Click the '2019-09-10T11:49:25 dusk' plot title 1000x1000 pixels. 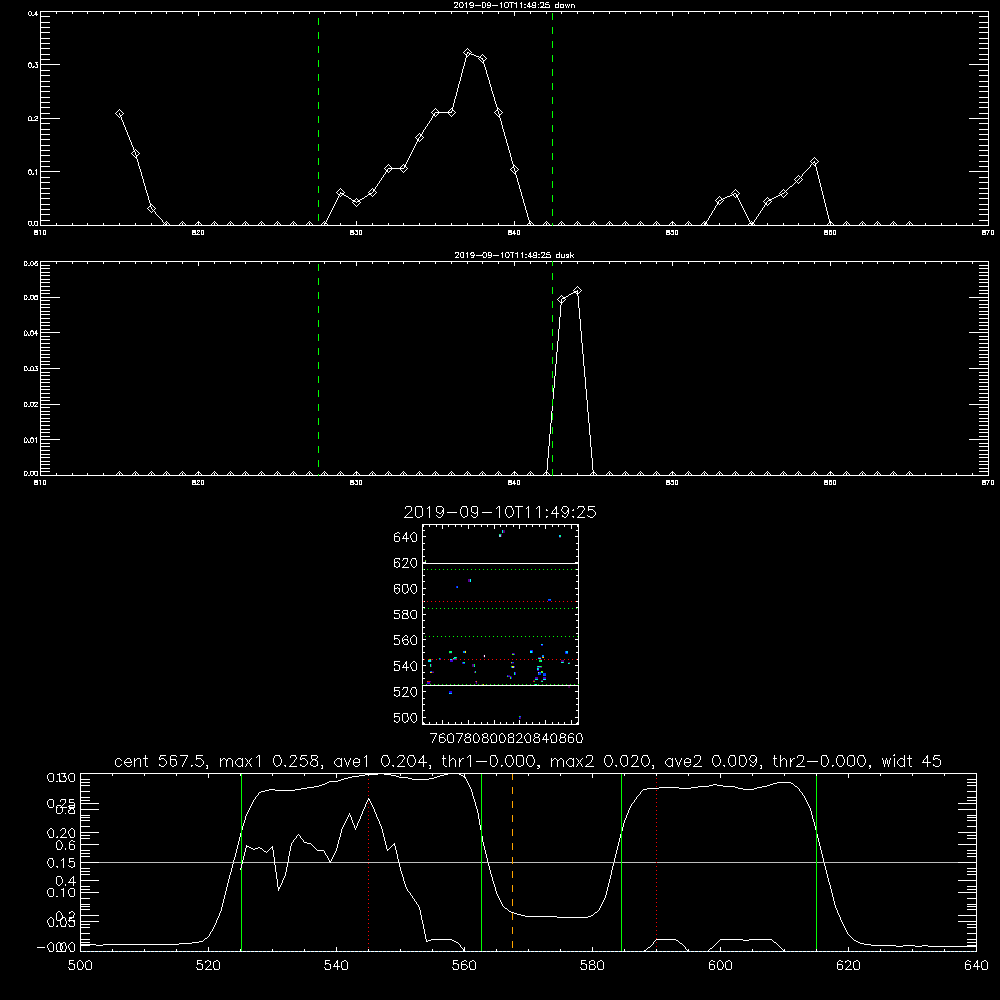click(514, 255)
